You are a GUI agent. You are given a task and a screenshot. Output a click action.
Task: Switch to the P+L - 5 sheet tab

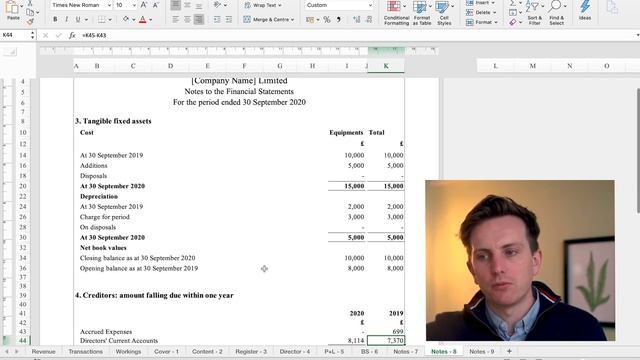334,351
